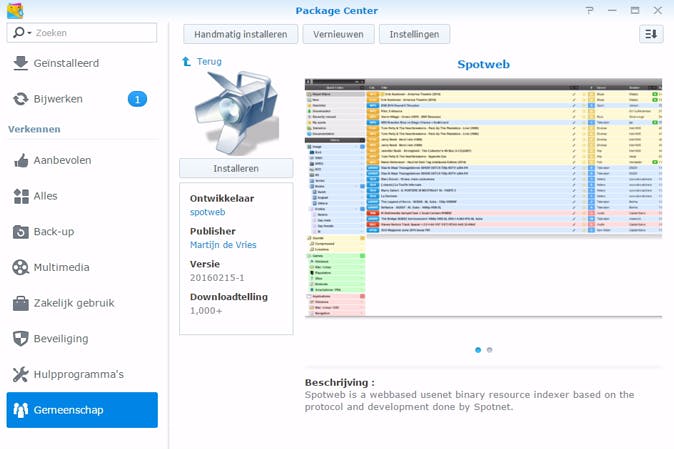The width and height of the screenshot is (674, 449).
Task: Open the Bijwerken updates section
Action: 82,99
